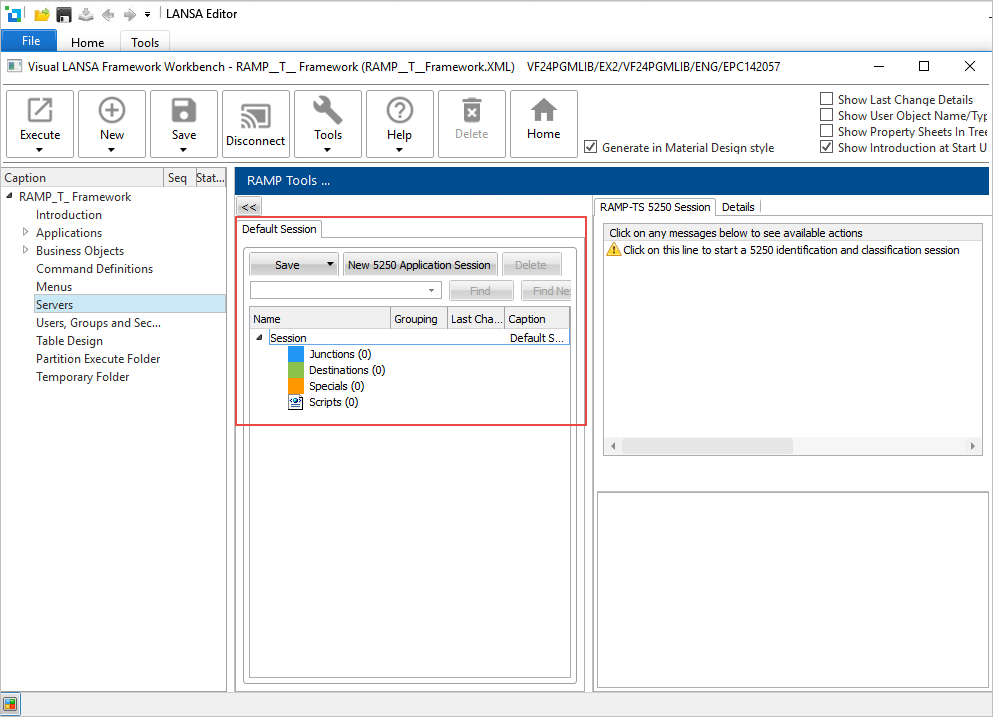Select the blue Junctions color swatch
Image resolution: width=993 pixels, height=717 pixels.
(295, 354)
